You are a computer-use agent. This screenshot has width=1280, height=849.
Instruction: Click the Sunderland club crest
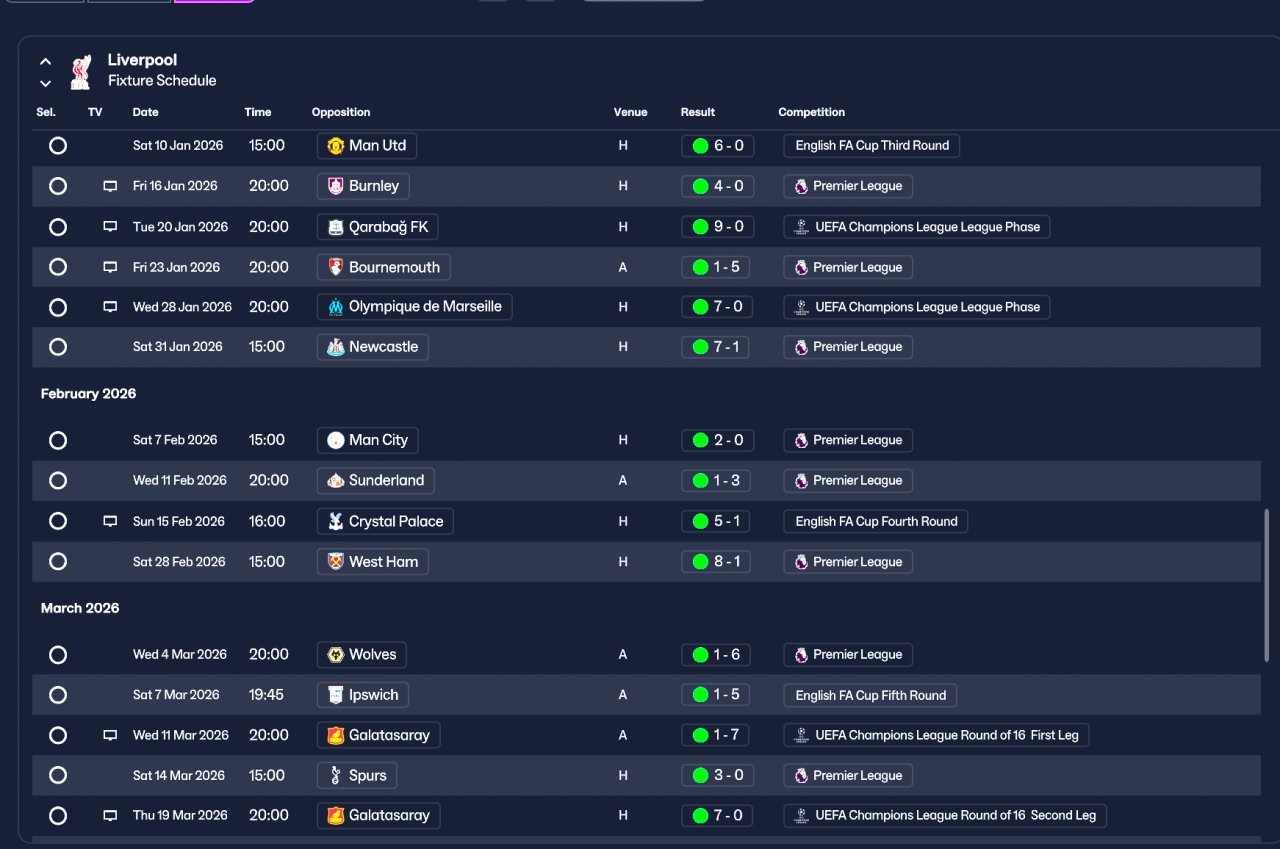point(336,480)
